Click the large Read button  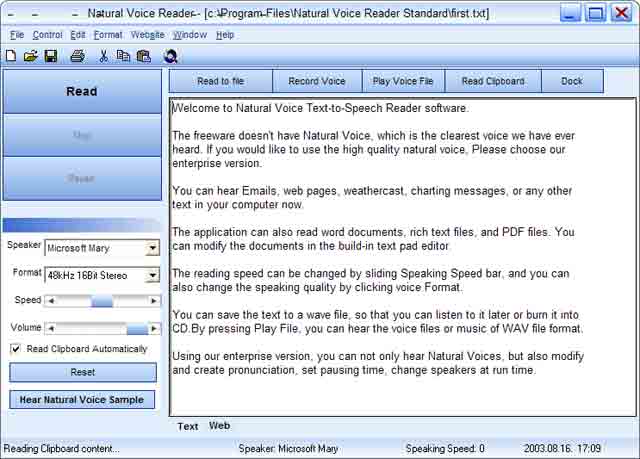pyautogui.click(x=82, y=91)
